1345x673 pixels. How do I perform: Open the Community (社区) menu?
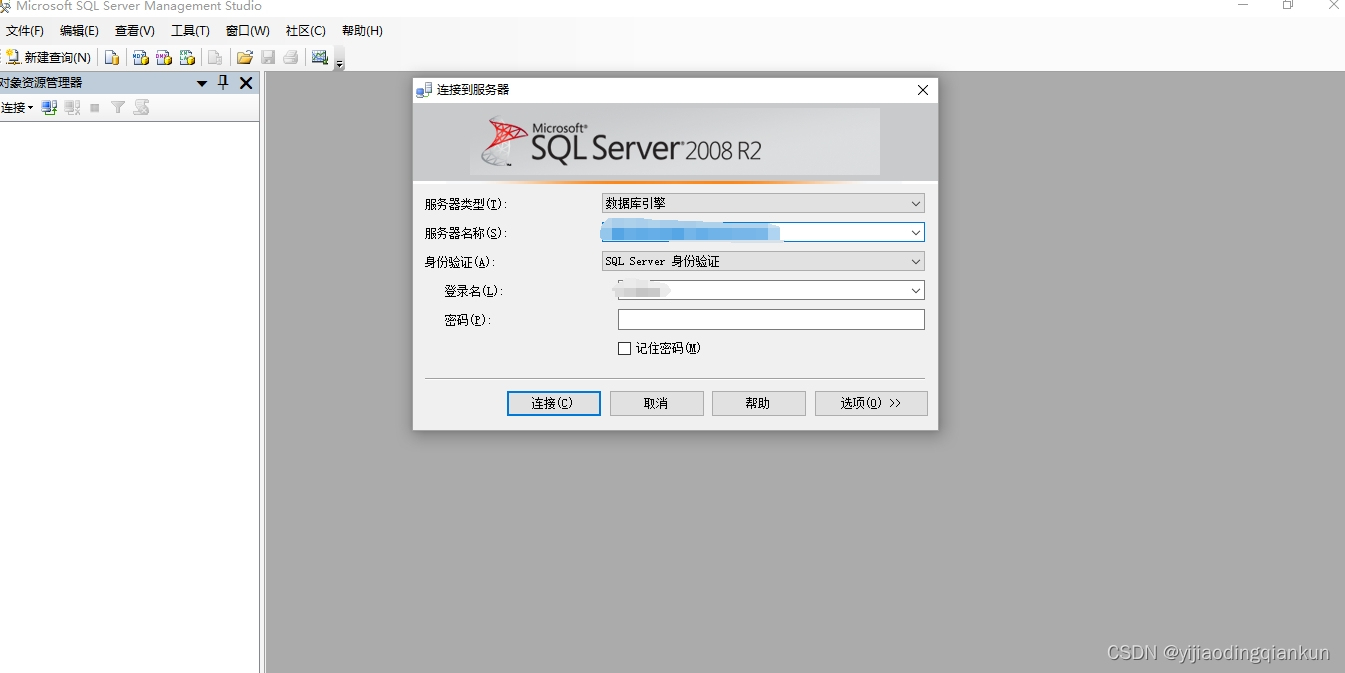coord(306,31)
